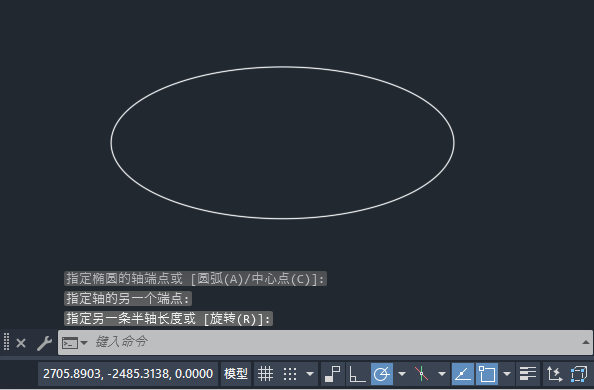594x390 pixels.
Task: Click history line 指定另一条半轴长度或
Action: (x=169, y=318)
